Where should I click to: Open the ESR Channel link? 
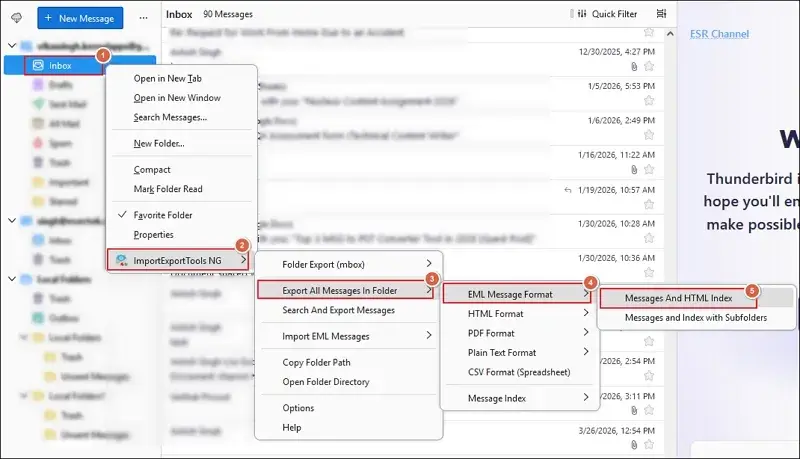(719, 34)
